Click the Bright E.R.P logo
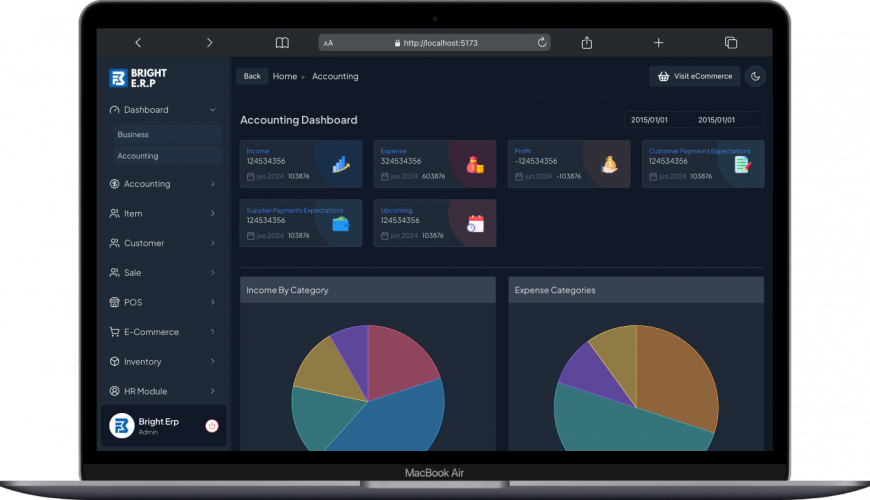870x500 pixels. [x=138, y=78]
